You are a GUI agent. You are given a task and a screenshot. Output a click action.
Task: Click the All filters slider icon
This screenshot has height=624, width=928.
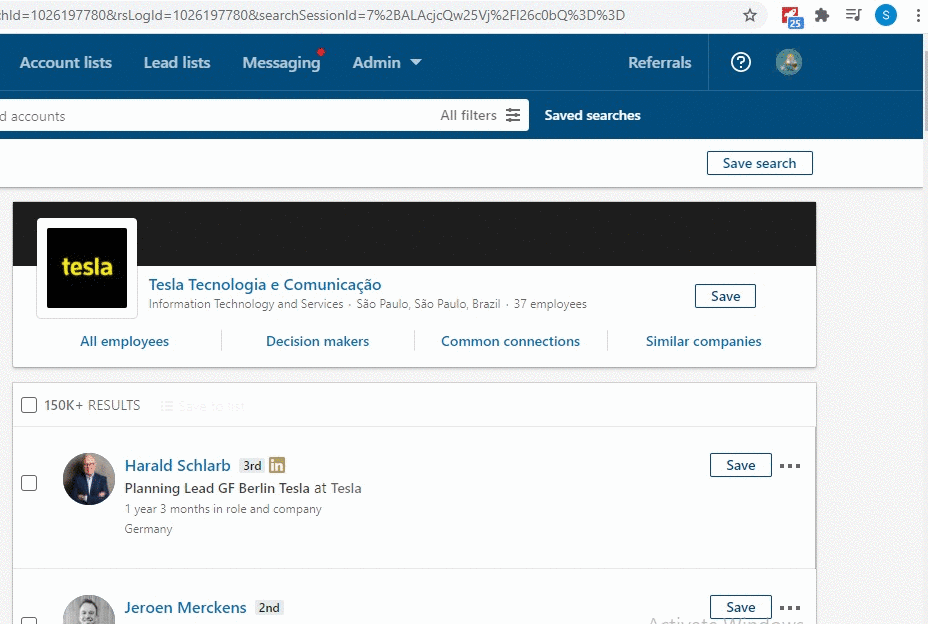point(513,115)
